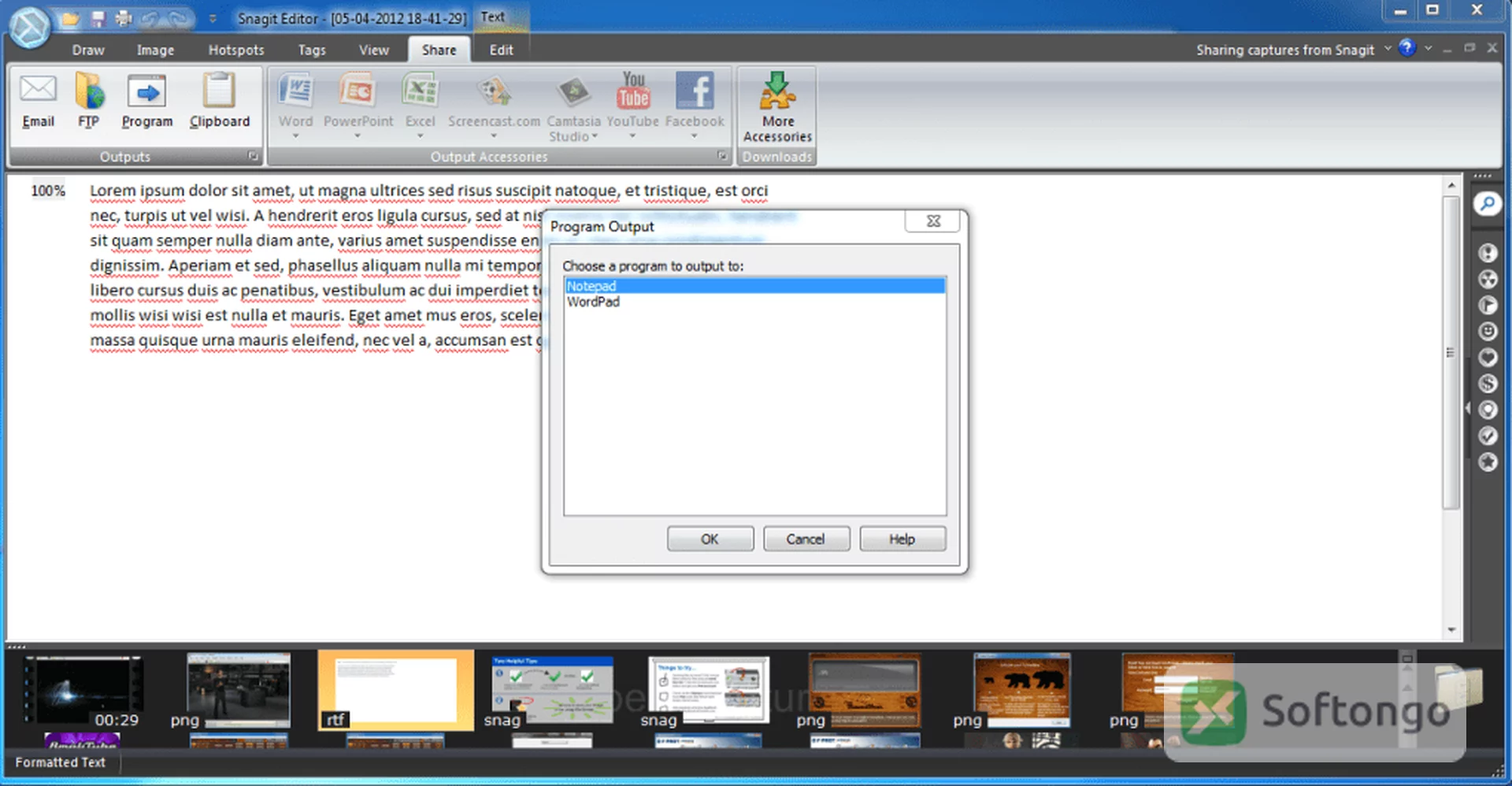Confirm with OK in Program Output dialog

(710, 539)
